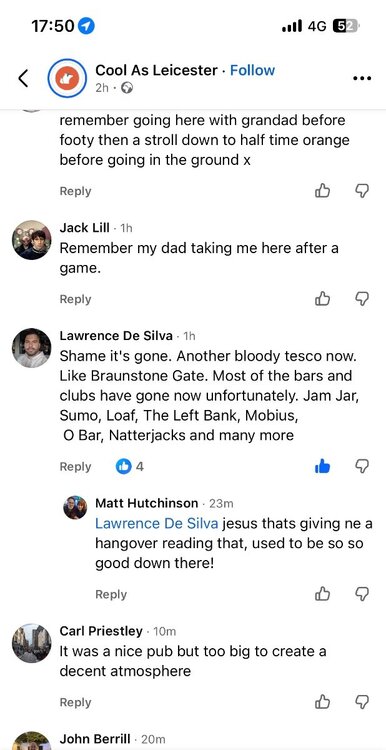Image resolution: width=386 pixels, height=750 pixels.
Task: Open the Lawrence De Silva mention link
Action: coord(157,523)
